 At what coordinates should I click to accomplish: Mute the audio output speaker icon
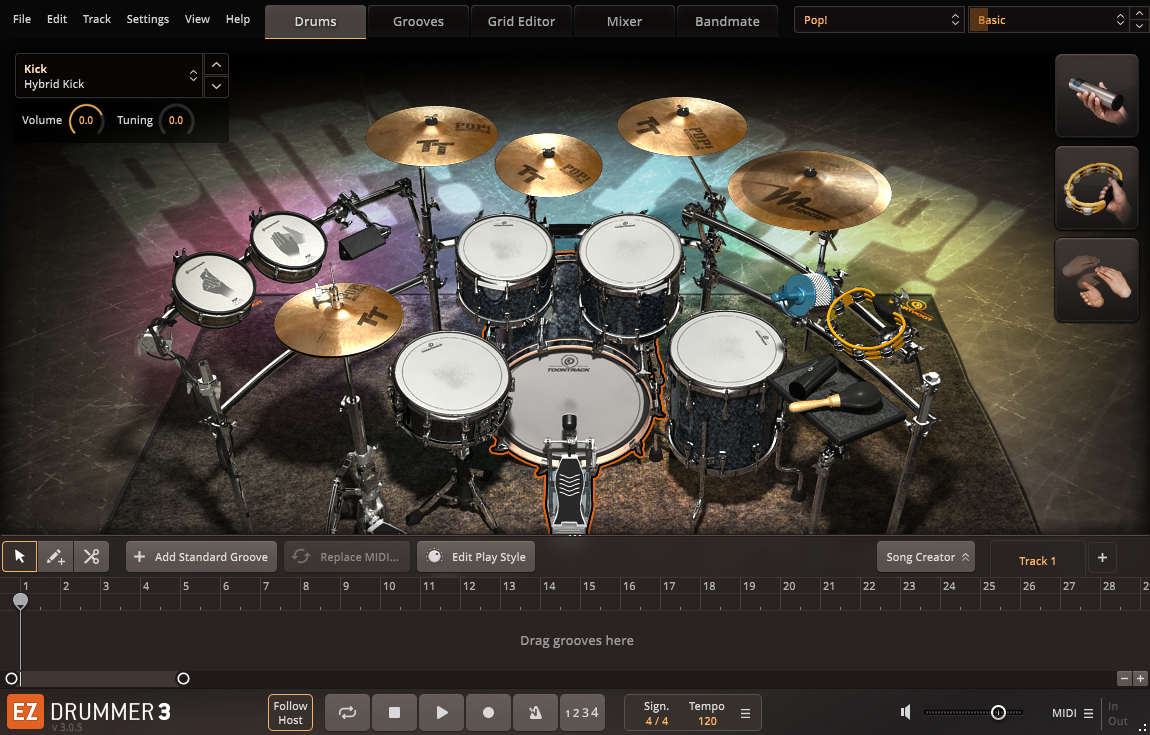pos(904,712)
